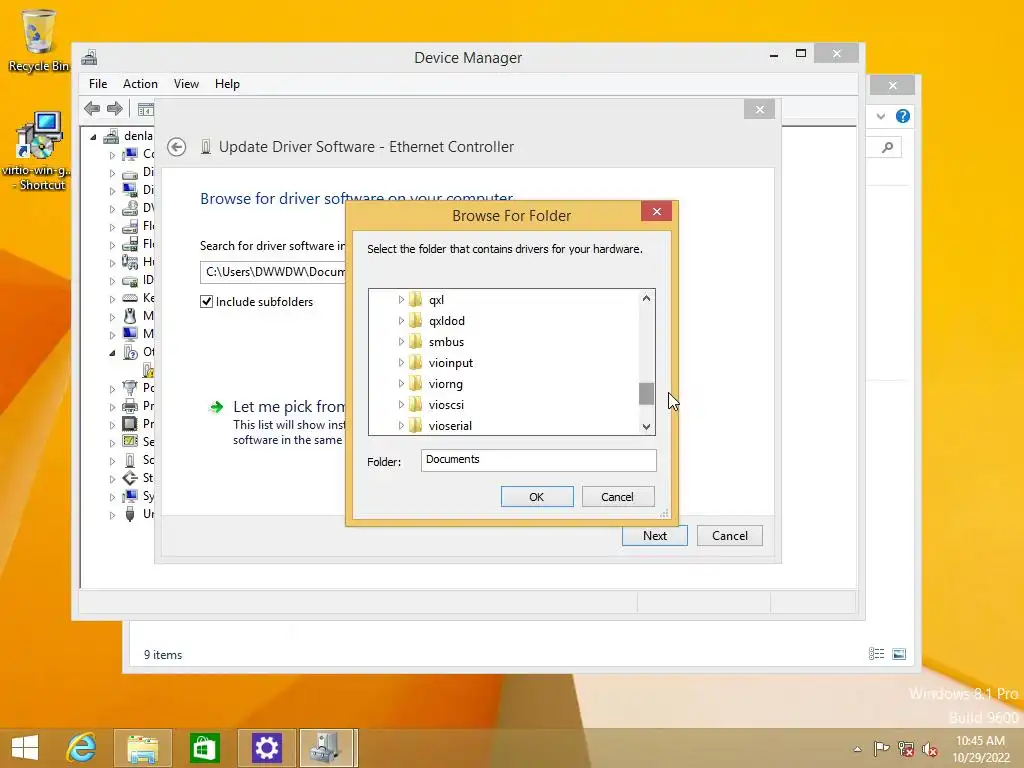The width and height of the screenshot is (1024, 768).
Task: Close the Browse For Folder dialog
Action: pos(657,211)
